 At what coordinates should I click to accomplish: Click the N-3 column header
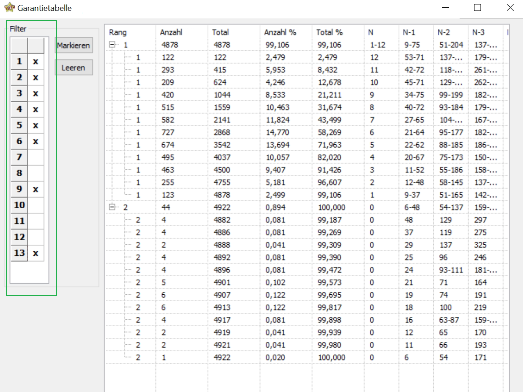pos(485,32)
